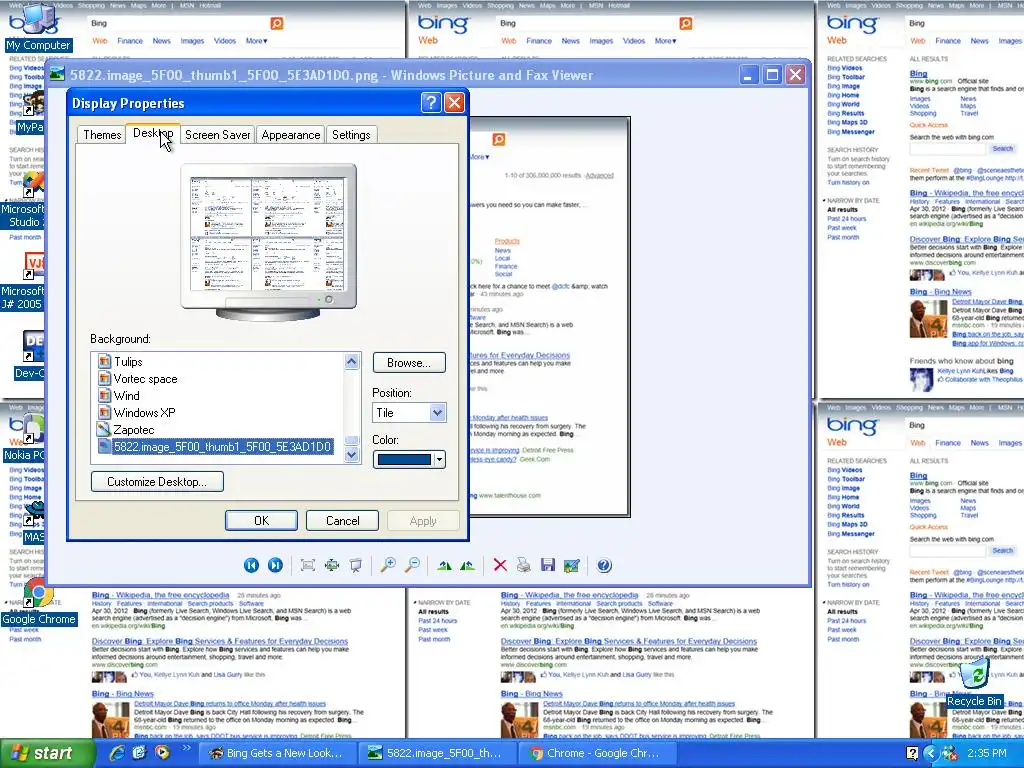This screenshot has height=768, width=1024.
Task: Click the second quick launch icon
Action: 139,753
